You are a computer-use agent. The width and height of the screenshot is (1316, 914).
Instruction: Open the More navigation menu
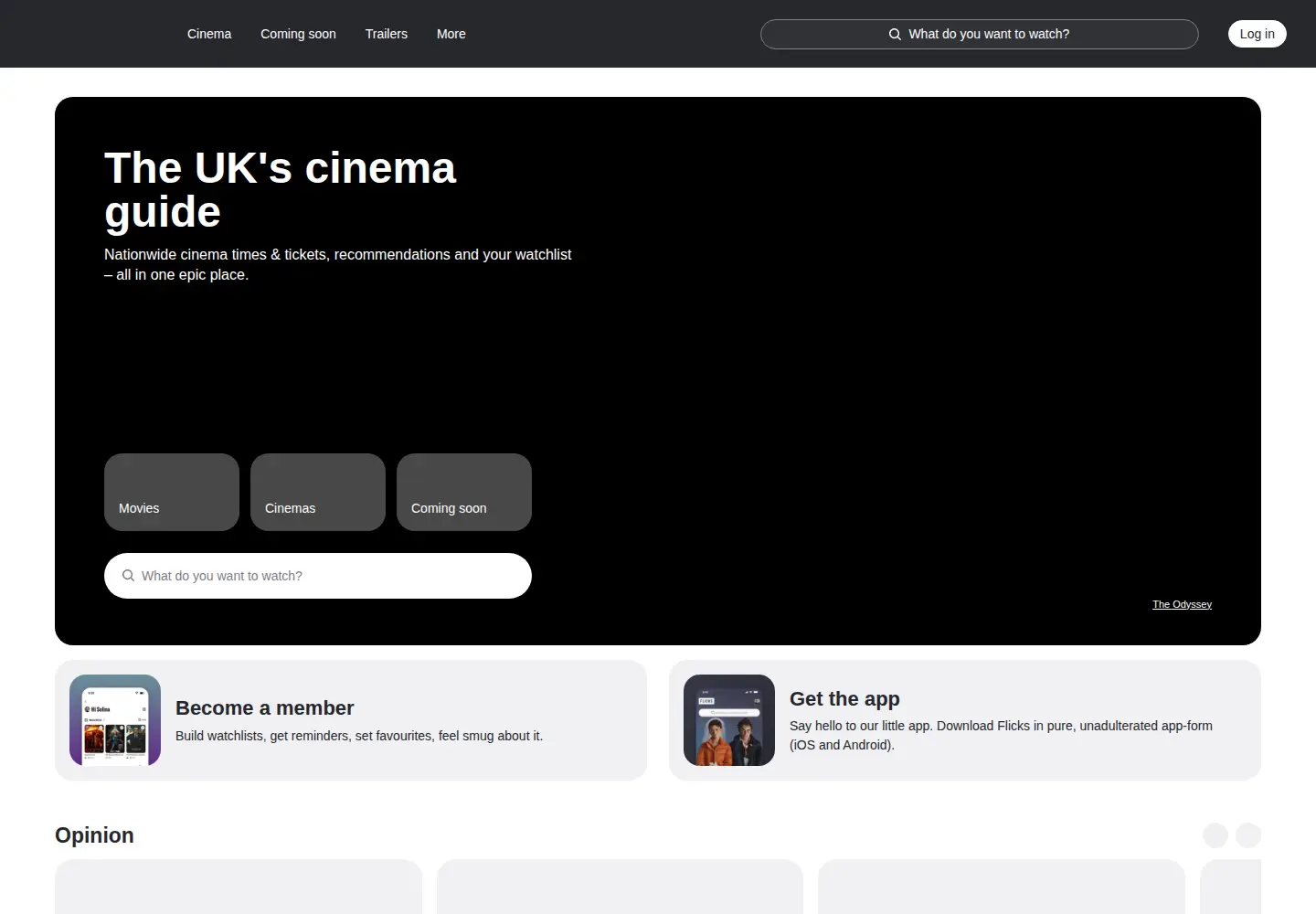coord(451,34)
